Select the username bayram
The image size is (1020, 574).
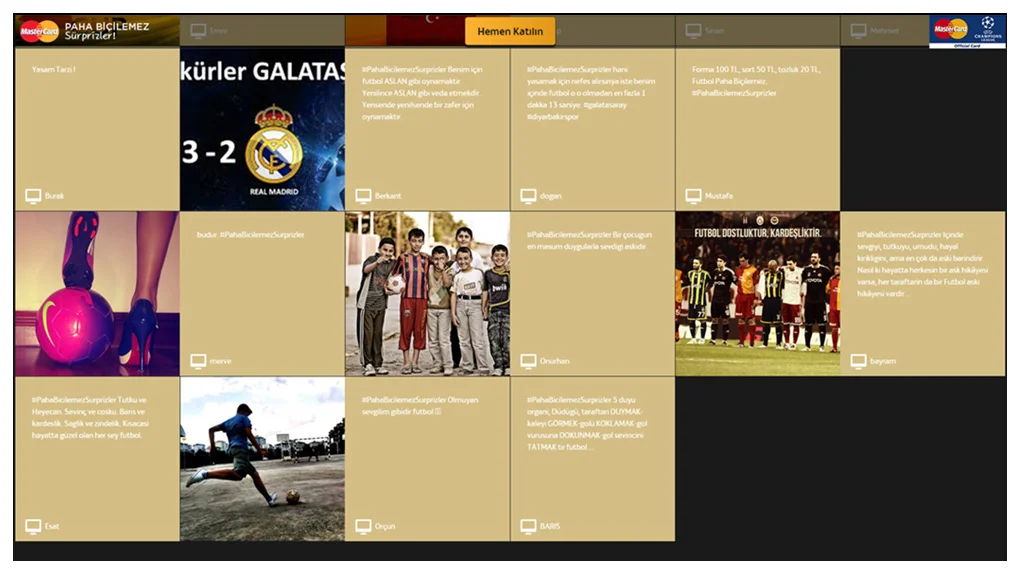pos(883,361)
